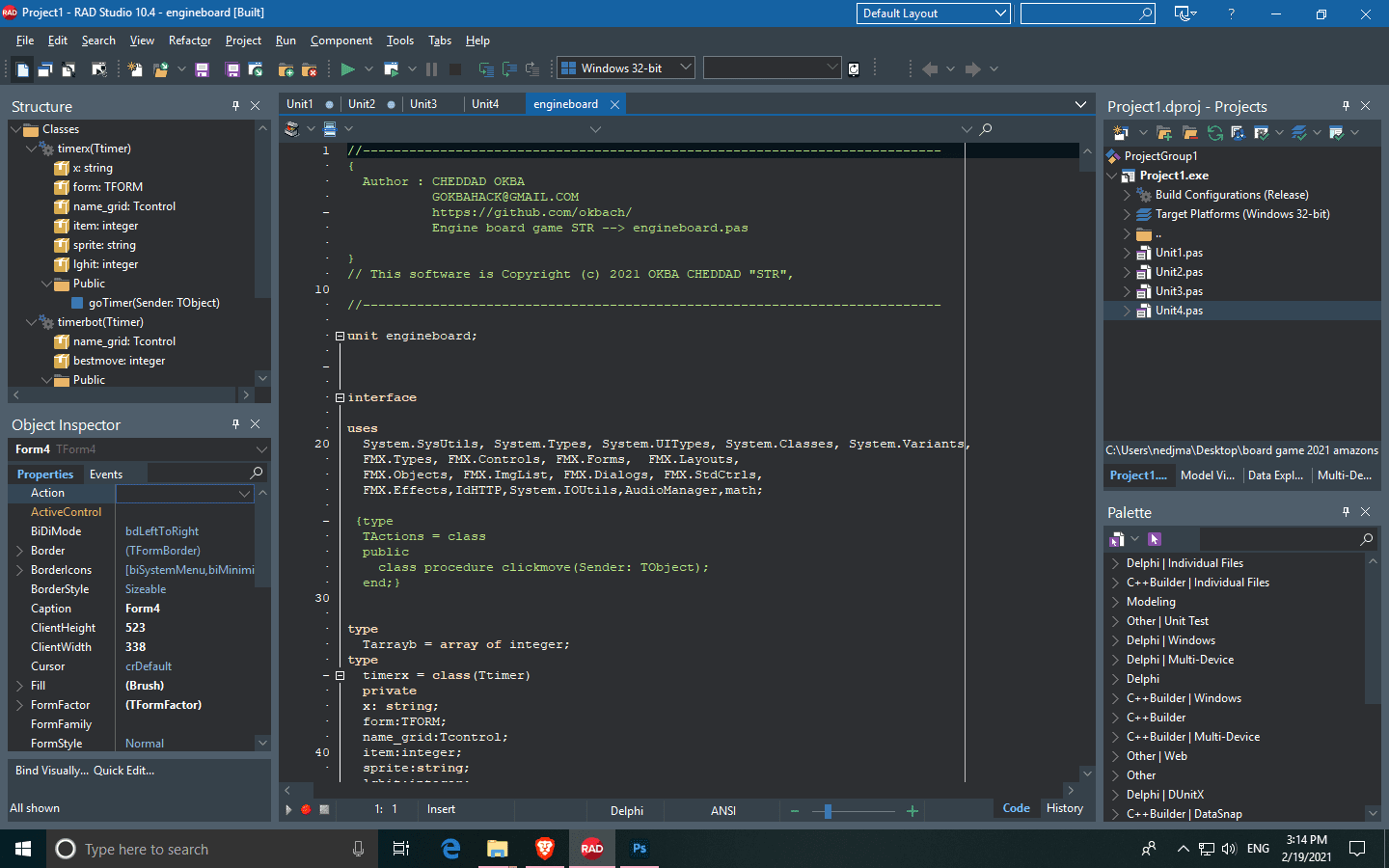Click the IDE Insight search field in title bar
The image size is (1389, 868).
click(1088, 14)
